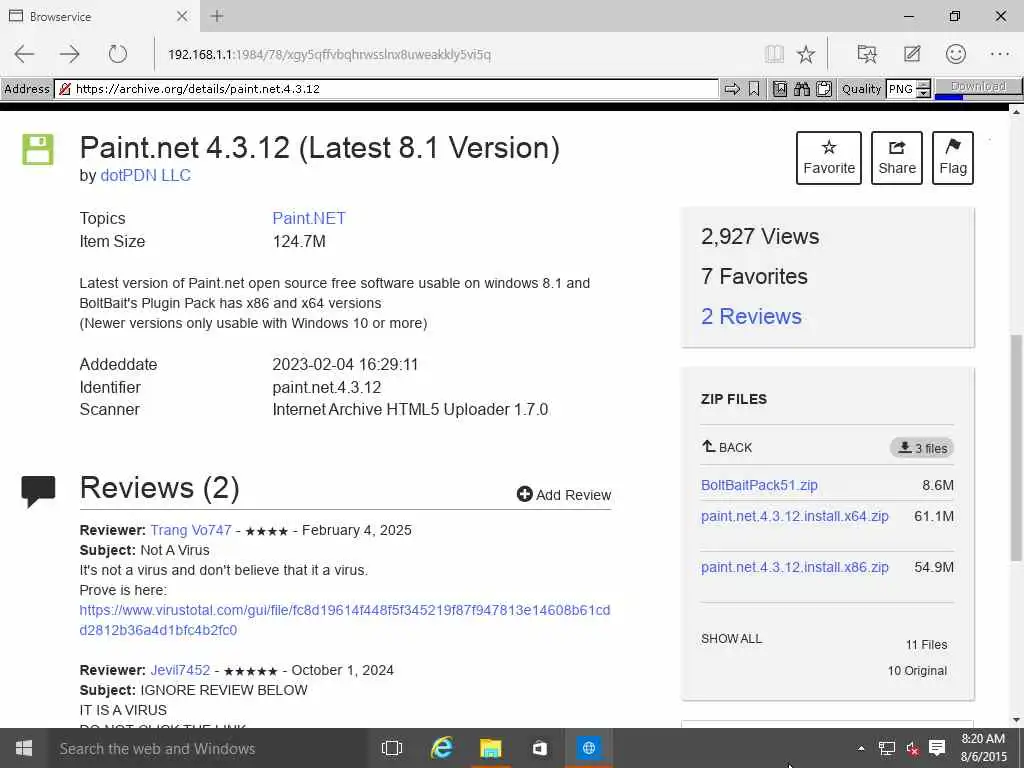
Task: Click the binoculars find icon
Action: pos(802,89)
